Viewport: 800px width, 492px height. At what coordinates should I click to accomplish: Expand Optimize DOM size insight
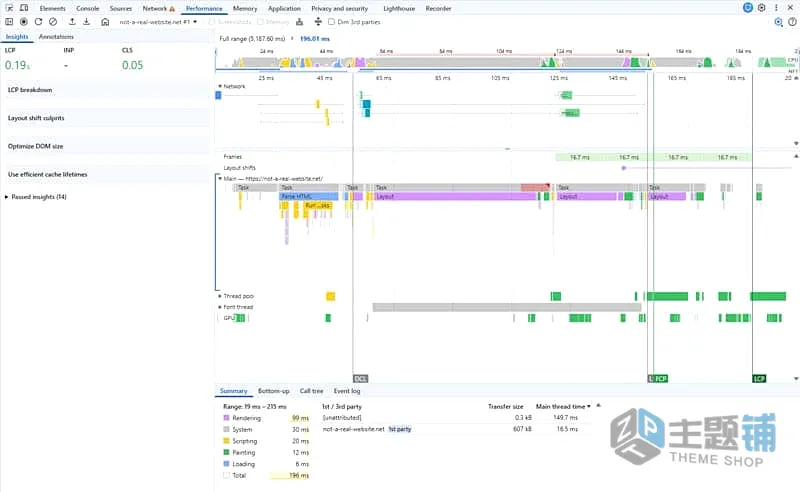(107, 146)
